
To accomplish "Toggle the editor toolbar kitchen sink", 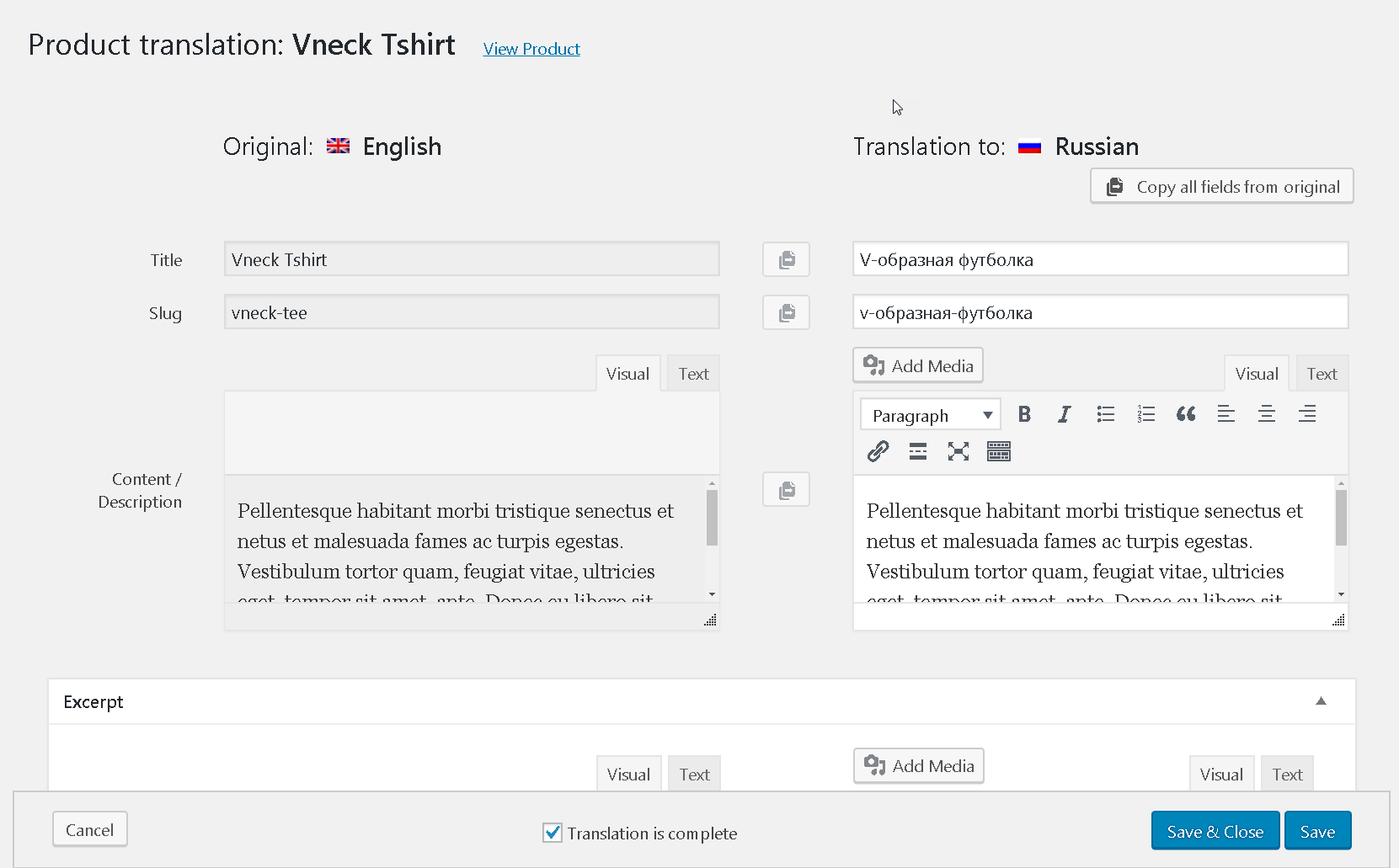I will click(999, 451).
